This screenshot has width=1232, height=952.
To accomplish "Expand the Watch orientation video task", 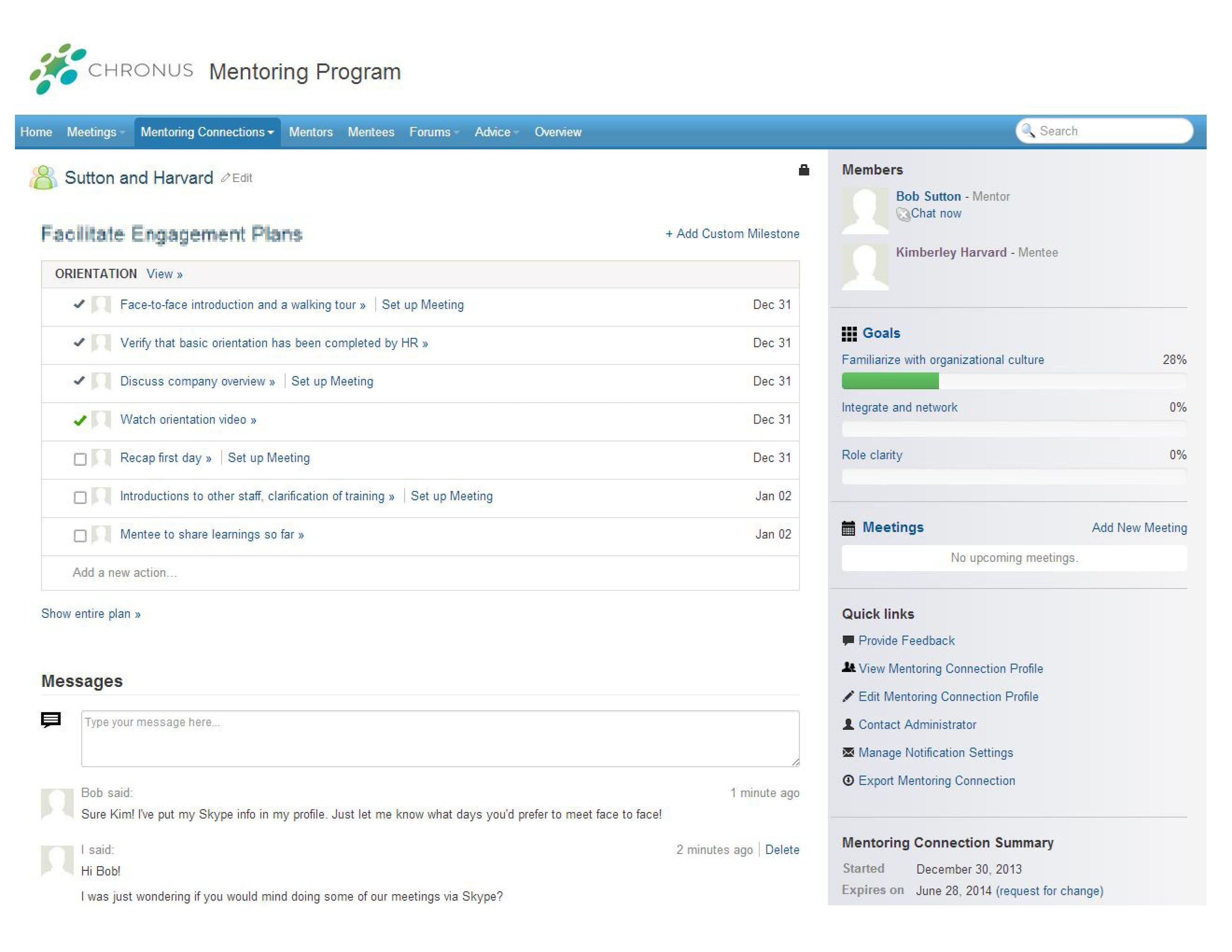I will pos(188,420).
